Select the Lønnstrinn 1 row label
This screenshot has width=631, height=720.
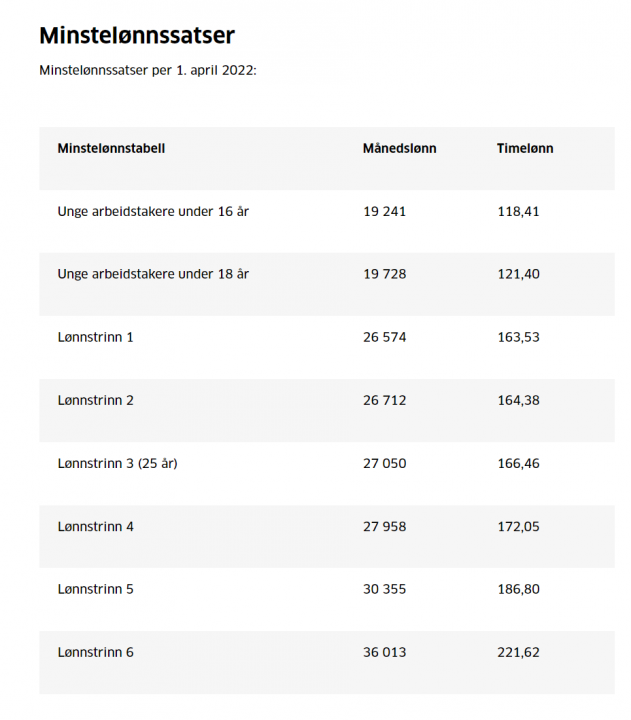96,337
